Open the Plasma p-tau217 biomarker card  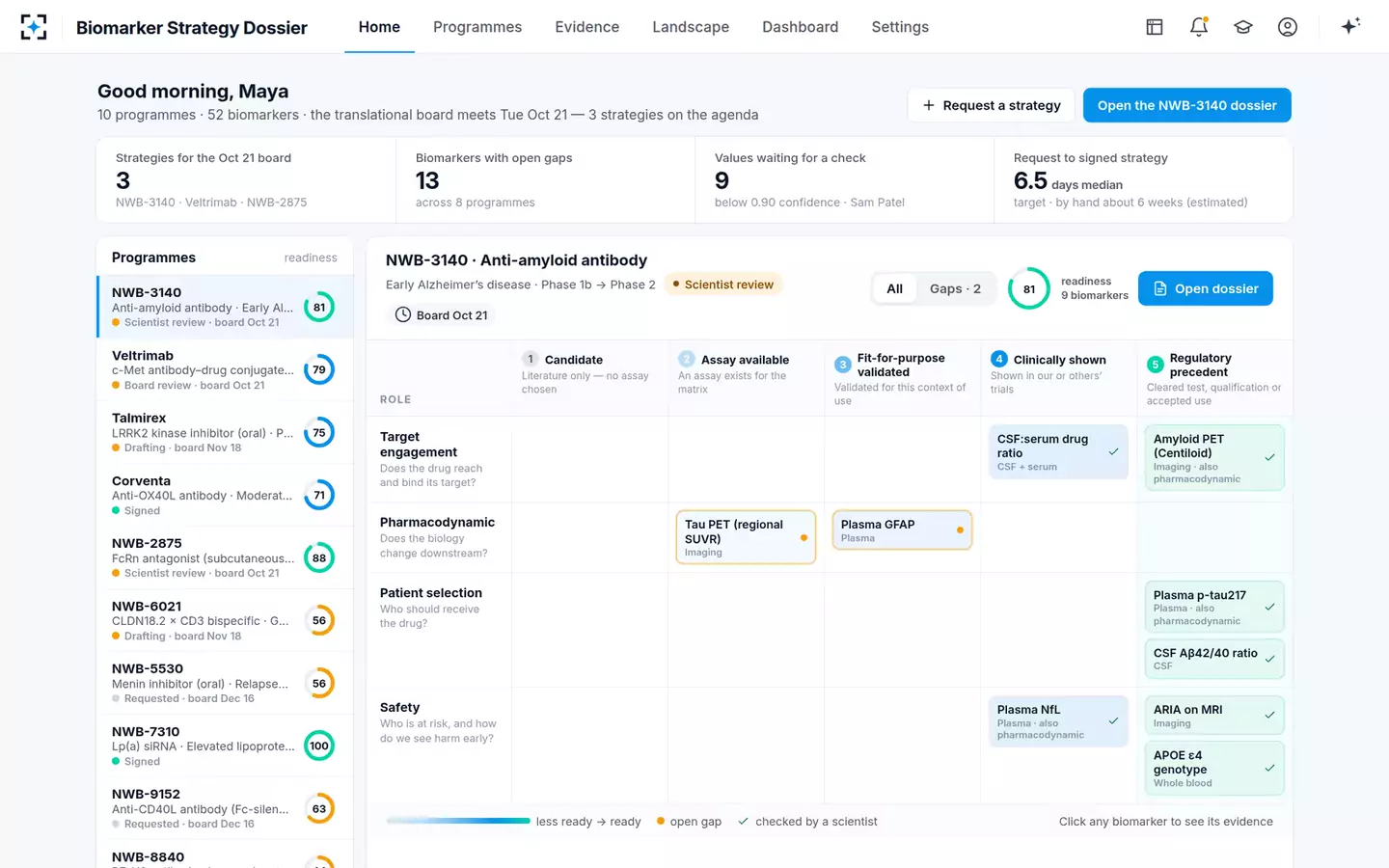click(x=1214, y=607)
